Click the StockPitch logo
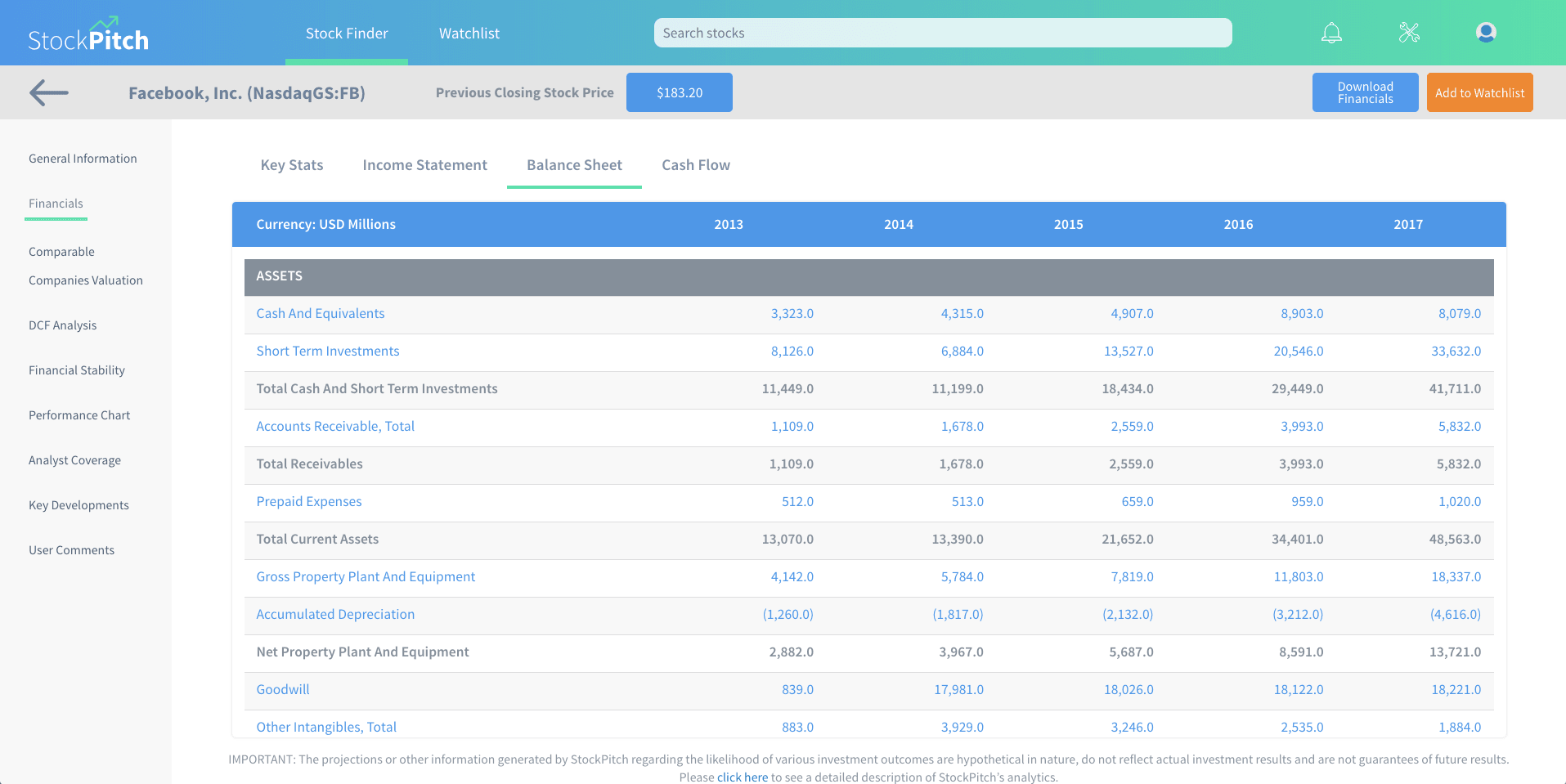The image size is (1566, 784). click(x=88, y=35)
